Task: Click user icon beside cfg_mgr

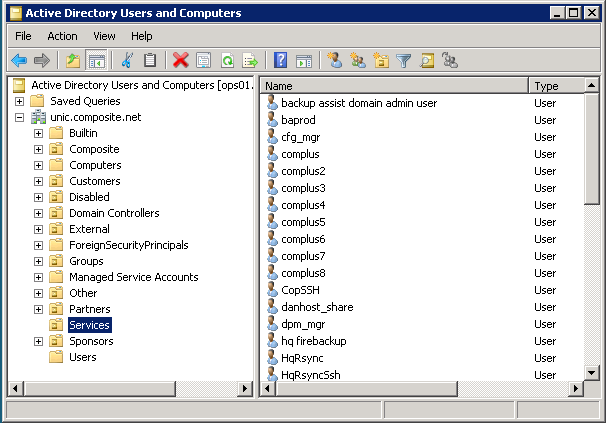Action: (272, 136)
